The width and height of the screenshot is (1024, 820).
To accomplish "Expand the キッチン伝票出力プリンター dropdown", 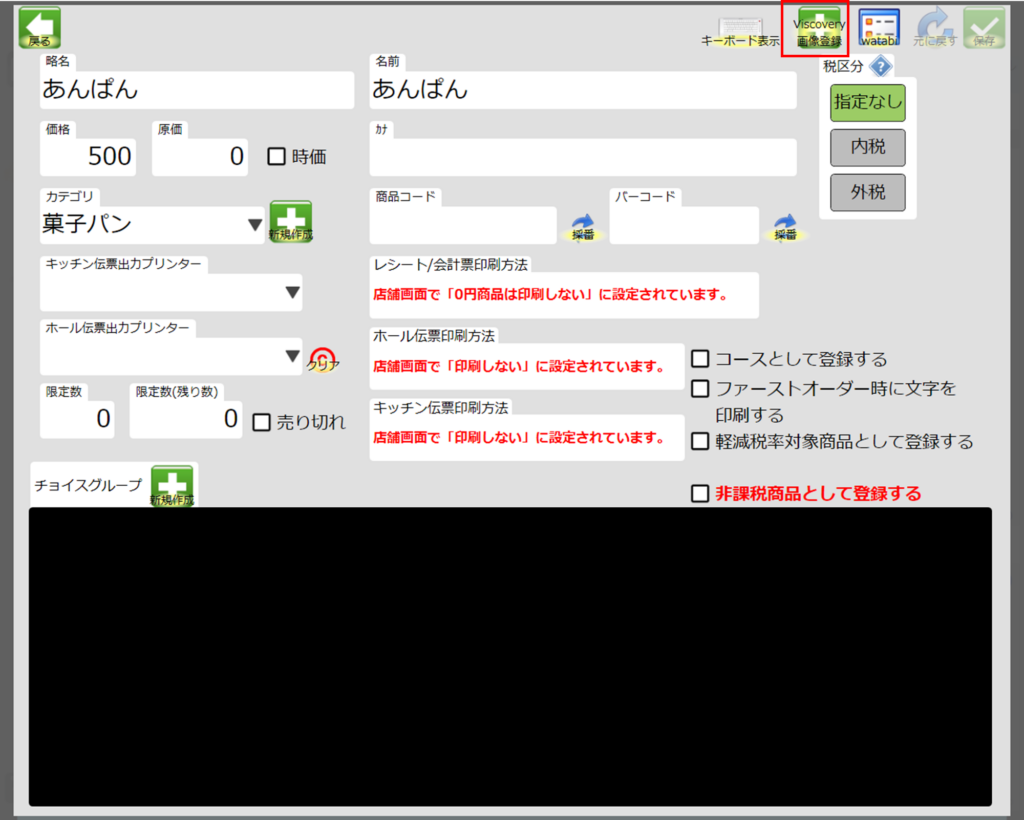I will click(x=171, y=292).
